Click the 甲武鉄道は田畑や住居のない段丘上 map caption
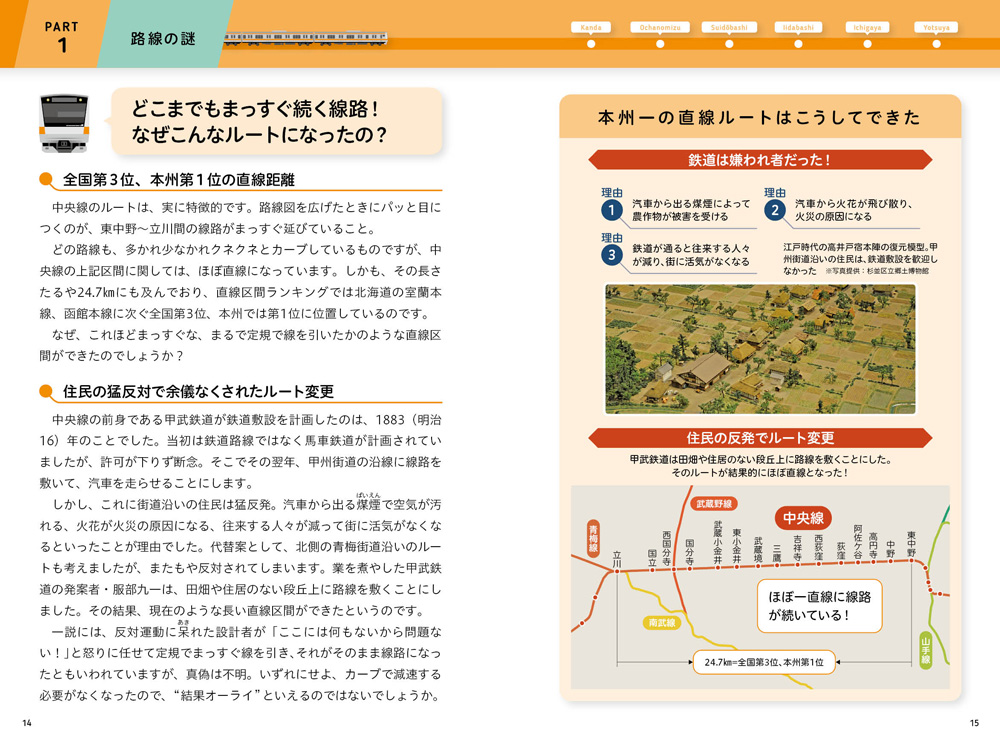 coord(760,466)
